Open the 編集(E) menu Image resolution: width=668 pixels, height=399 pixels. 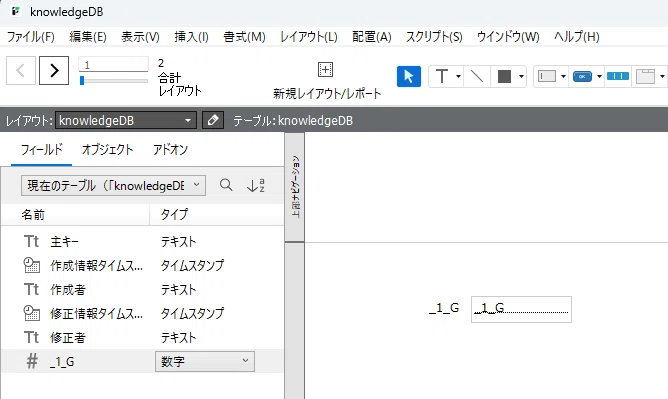click(88, 37)
